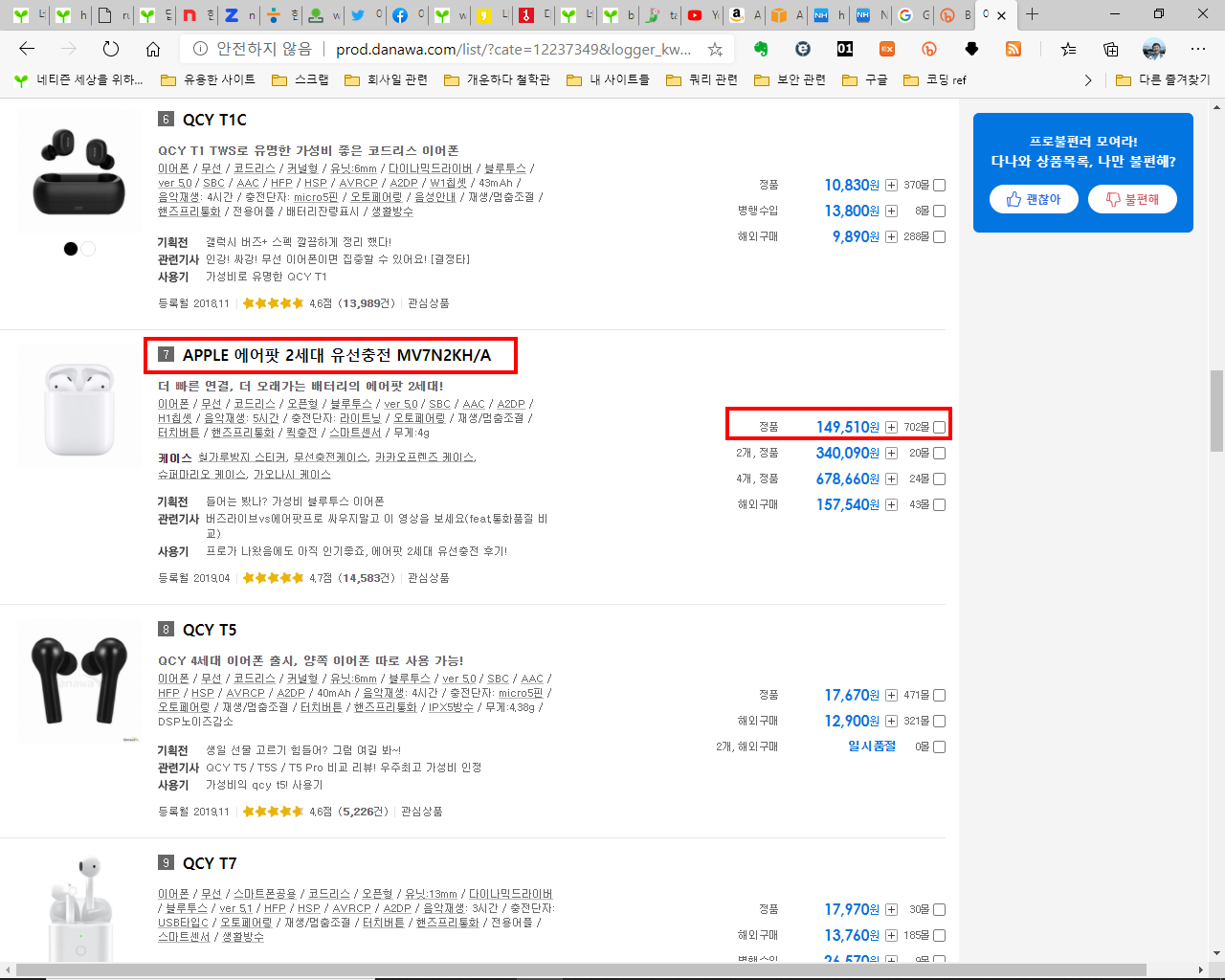Viewport: 1225px width, 980px height.
Task: Click the 불편해 thumbs-down button
Action: pos(1132,199)
